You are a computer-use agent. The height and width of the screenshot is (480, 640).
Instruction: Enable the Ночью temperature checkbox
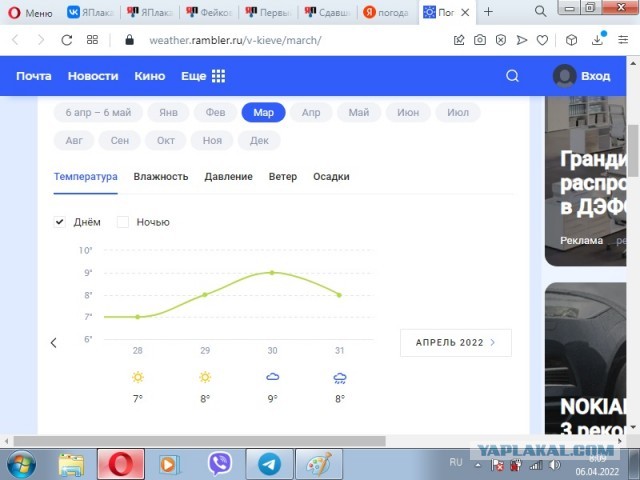point(123,222)
